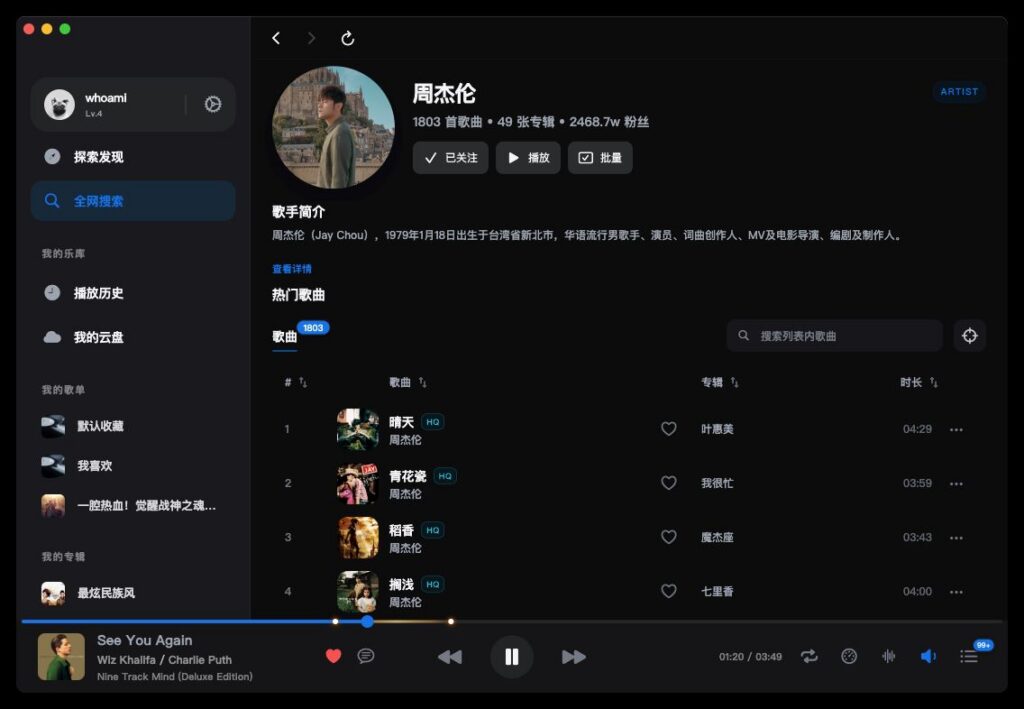Viewport: 1024px width, 709px height.
Task: Switch to the 歌曲 tab
Action: (x=287, y=337)
